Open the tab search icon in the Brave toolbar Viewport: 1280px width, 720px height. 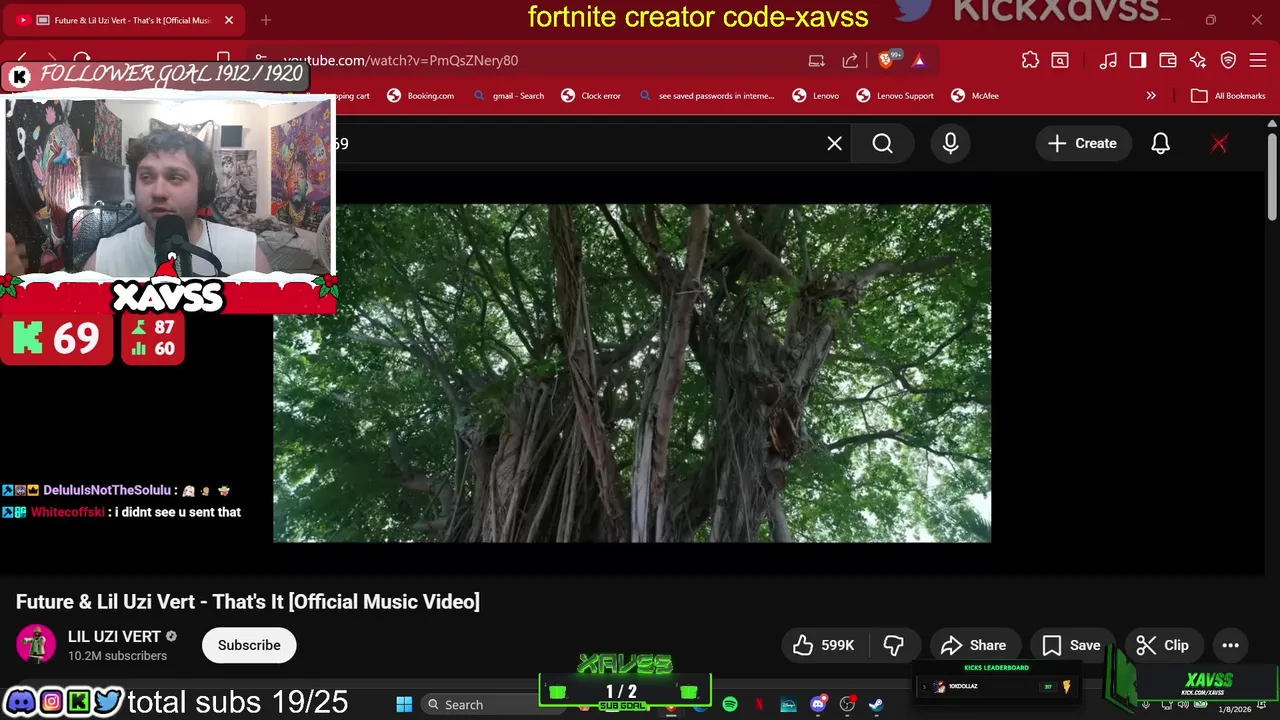click(1060, 60)
